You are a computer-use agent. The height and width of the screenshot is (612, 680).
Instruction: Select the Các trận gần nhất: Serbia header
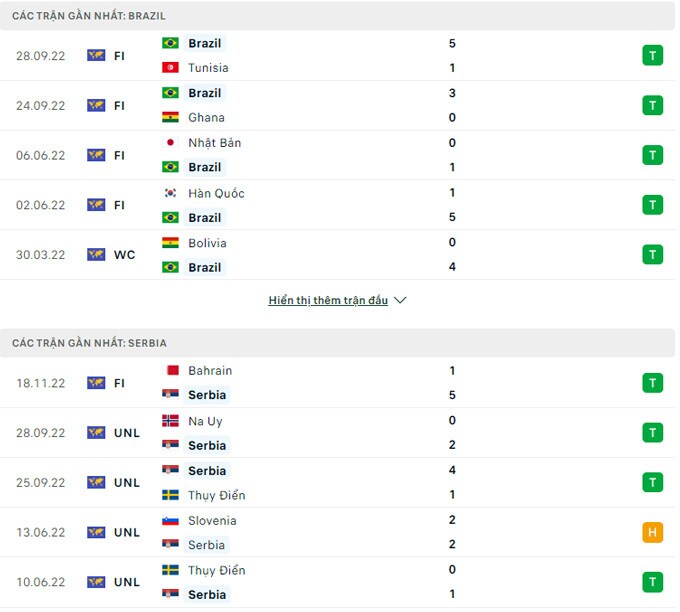pyautogui.click(x=90, y=343)
